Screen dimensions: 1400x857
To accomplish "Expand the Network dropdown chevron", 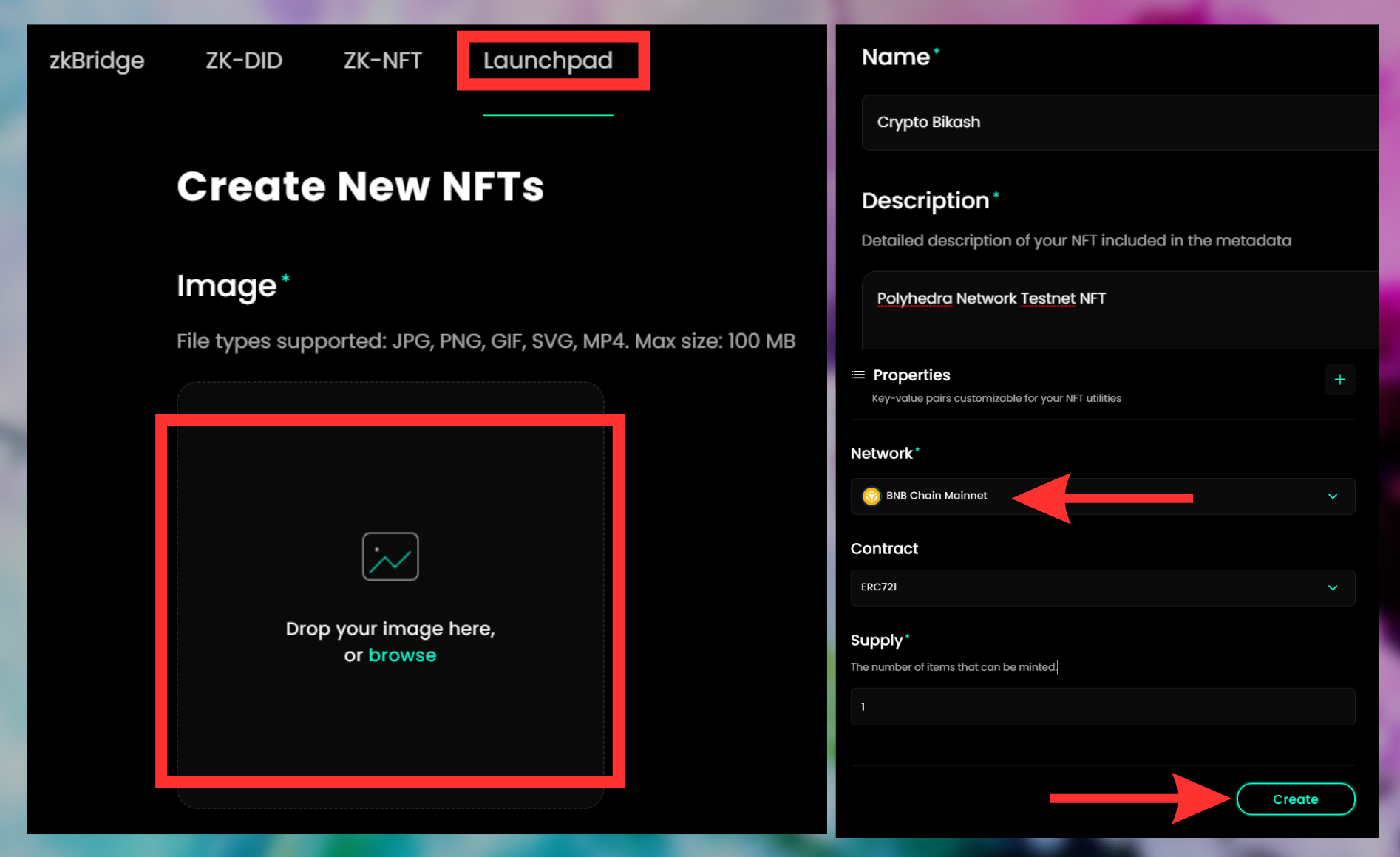I will click(1333, 496).
